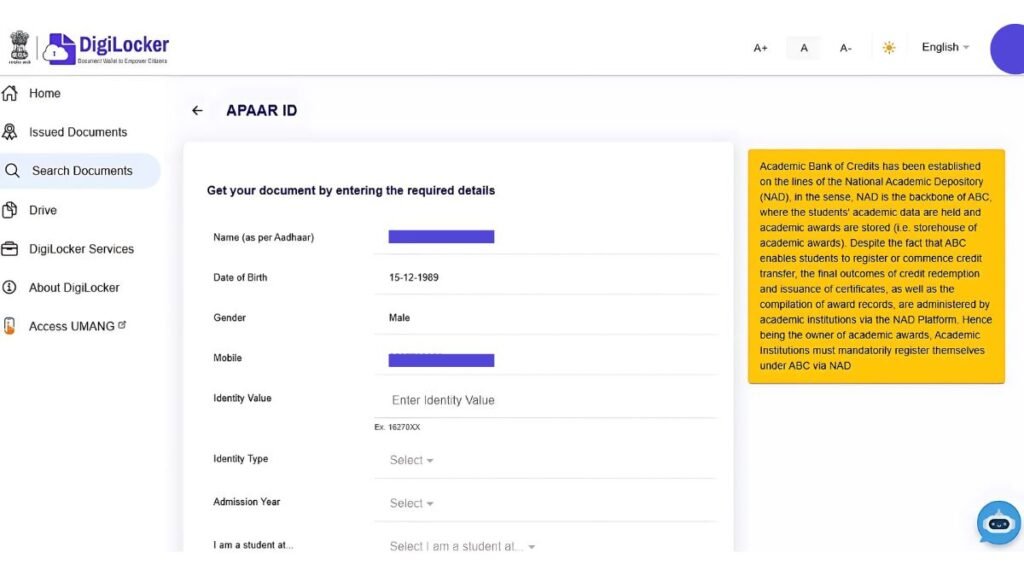Click the redacted Name value field

441,236
